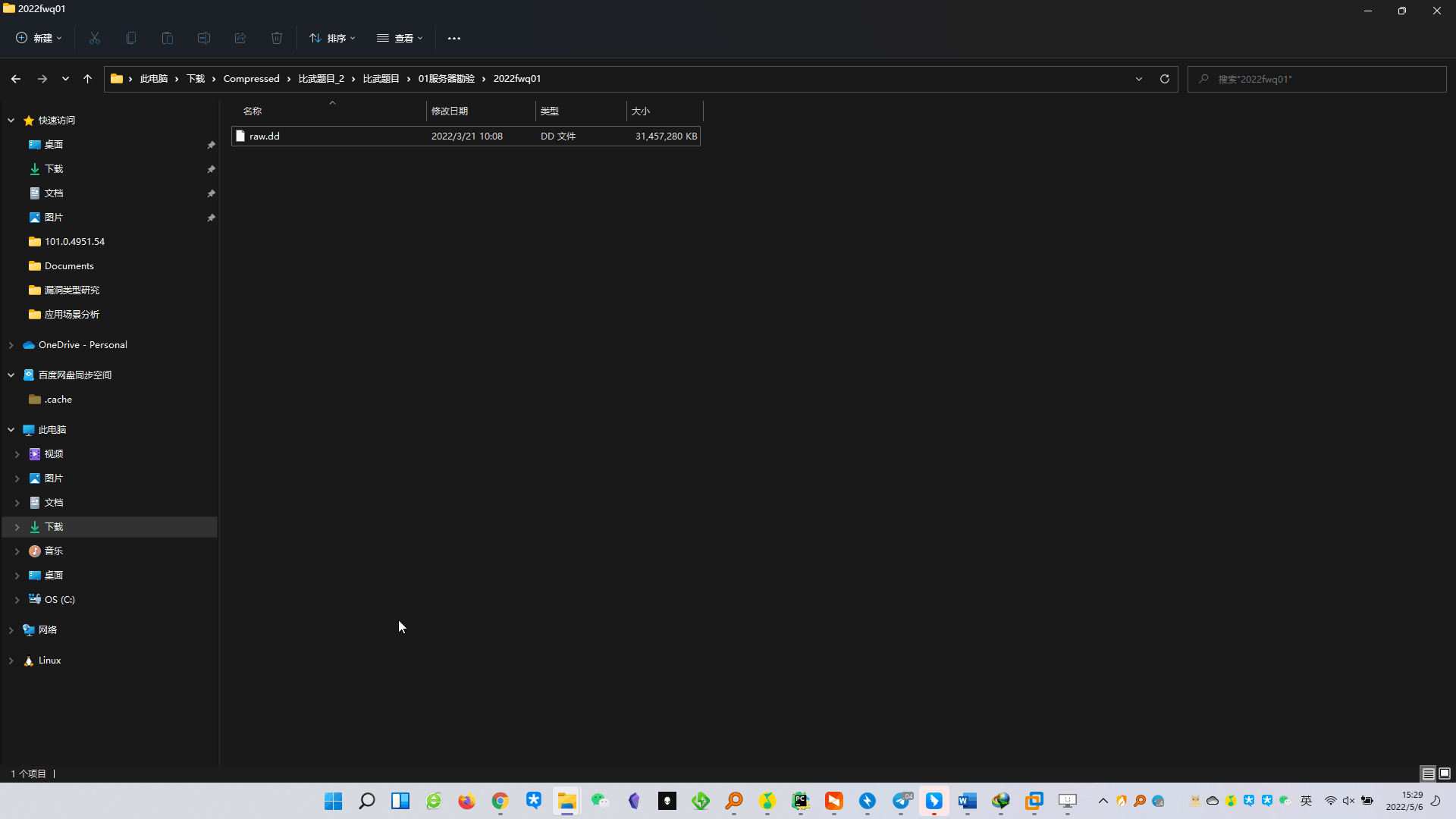
Task: Click the Delete trash icon
Action: point(277,38)
